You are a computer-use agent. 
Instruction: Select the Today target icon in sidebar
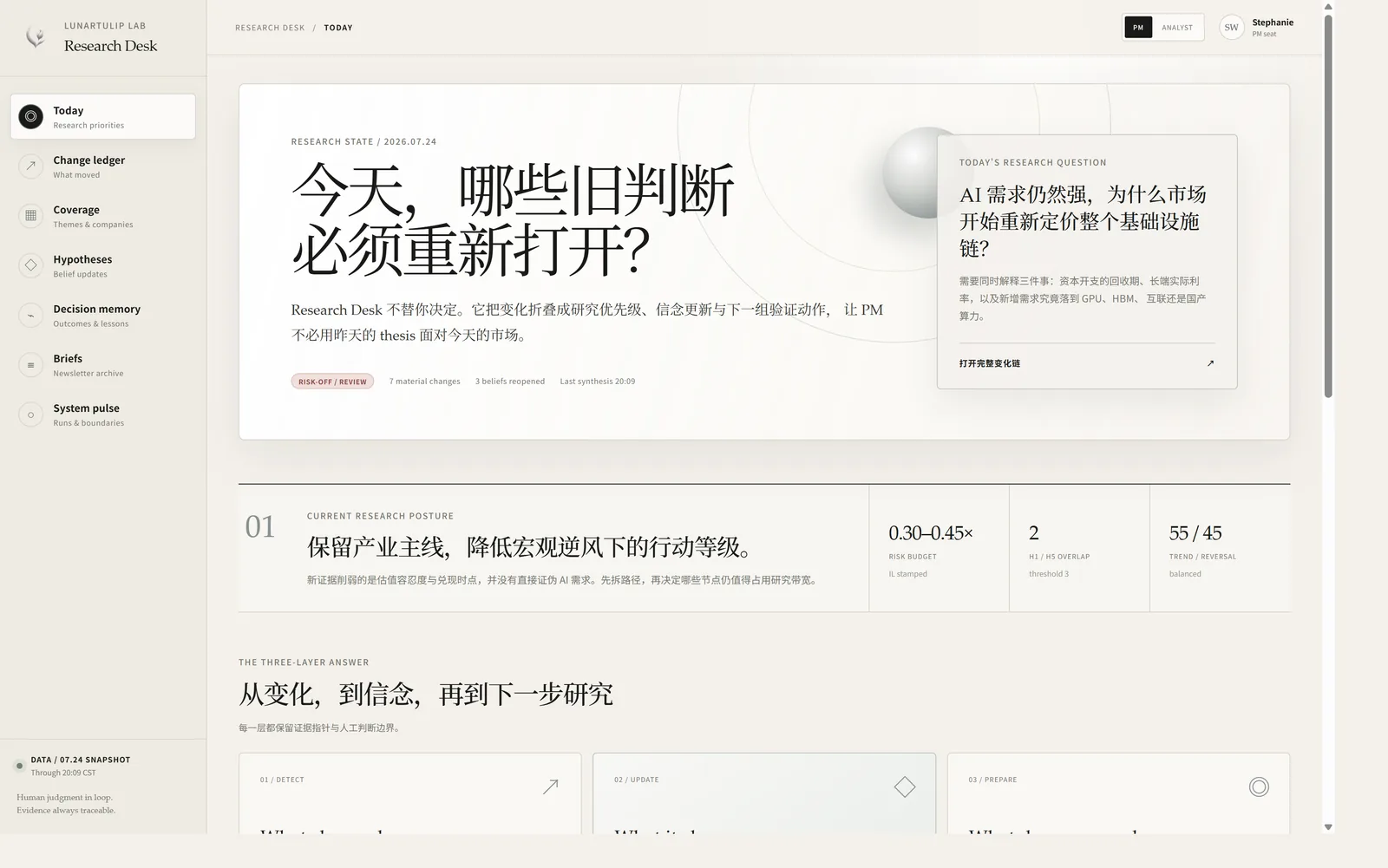point(30,116)
